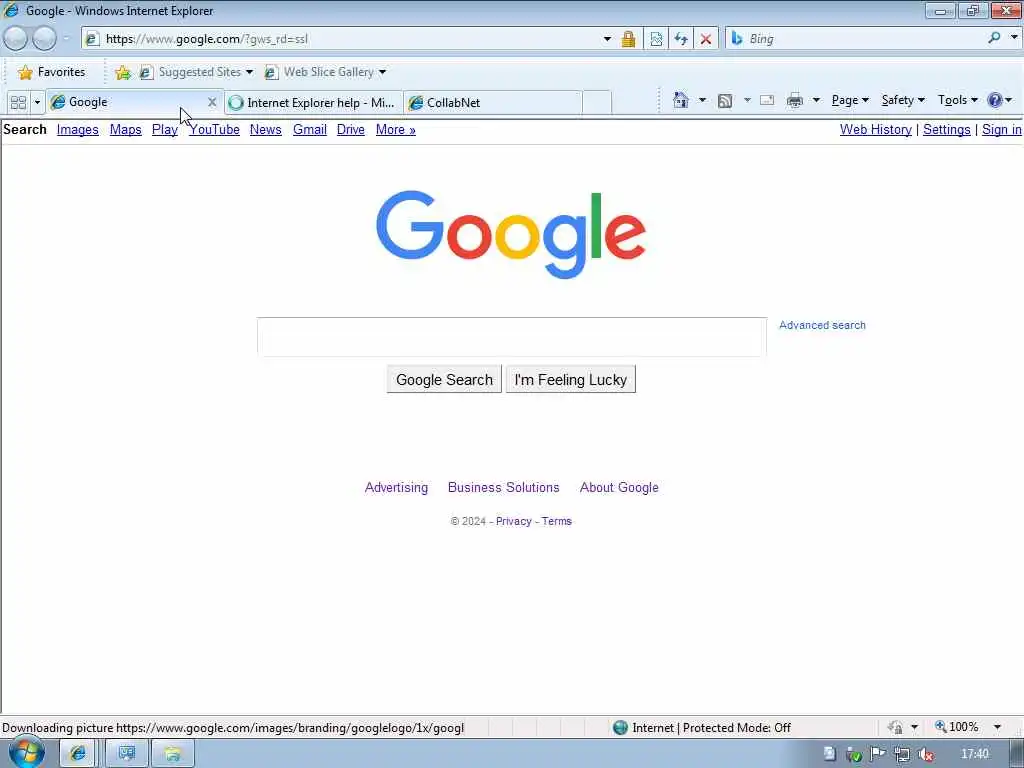The image size is (1024, 768).
Task: Open Google Settings link
Action: 946,129
